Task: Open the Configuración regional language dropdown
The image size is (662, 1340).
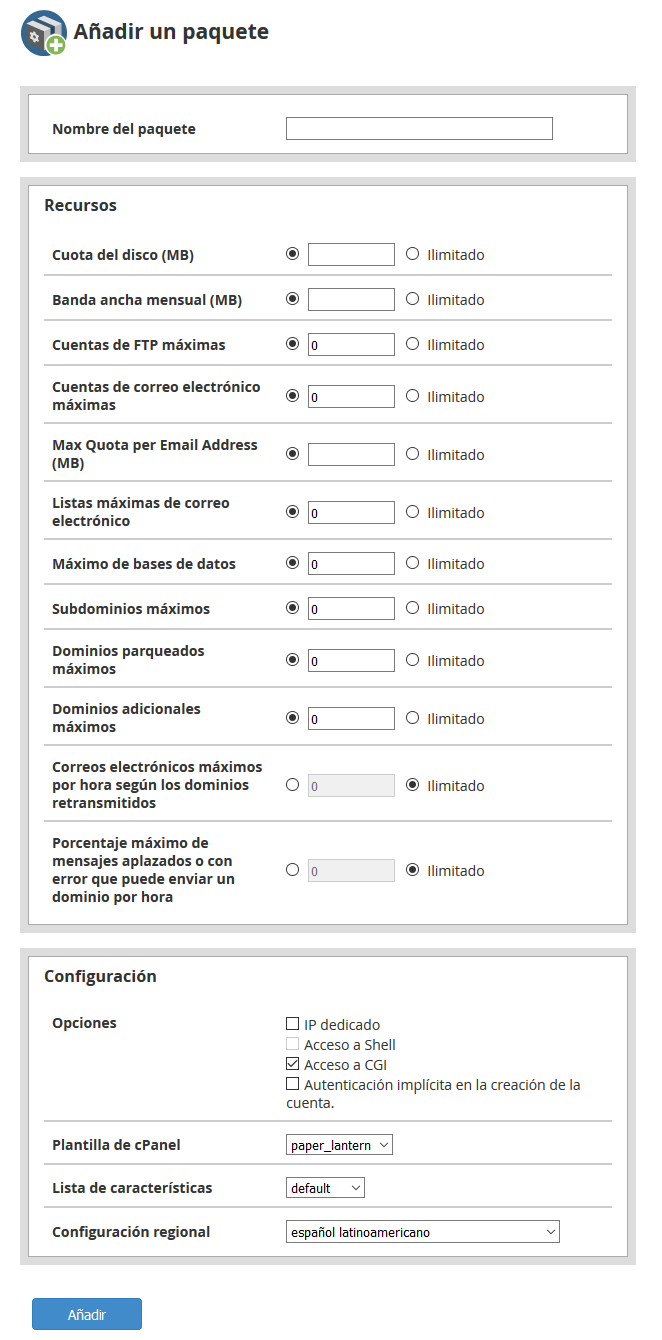Action: 422,1232
